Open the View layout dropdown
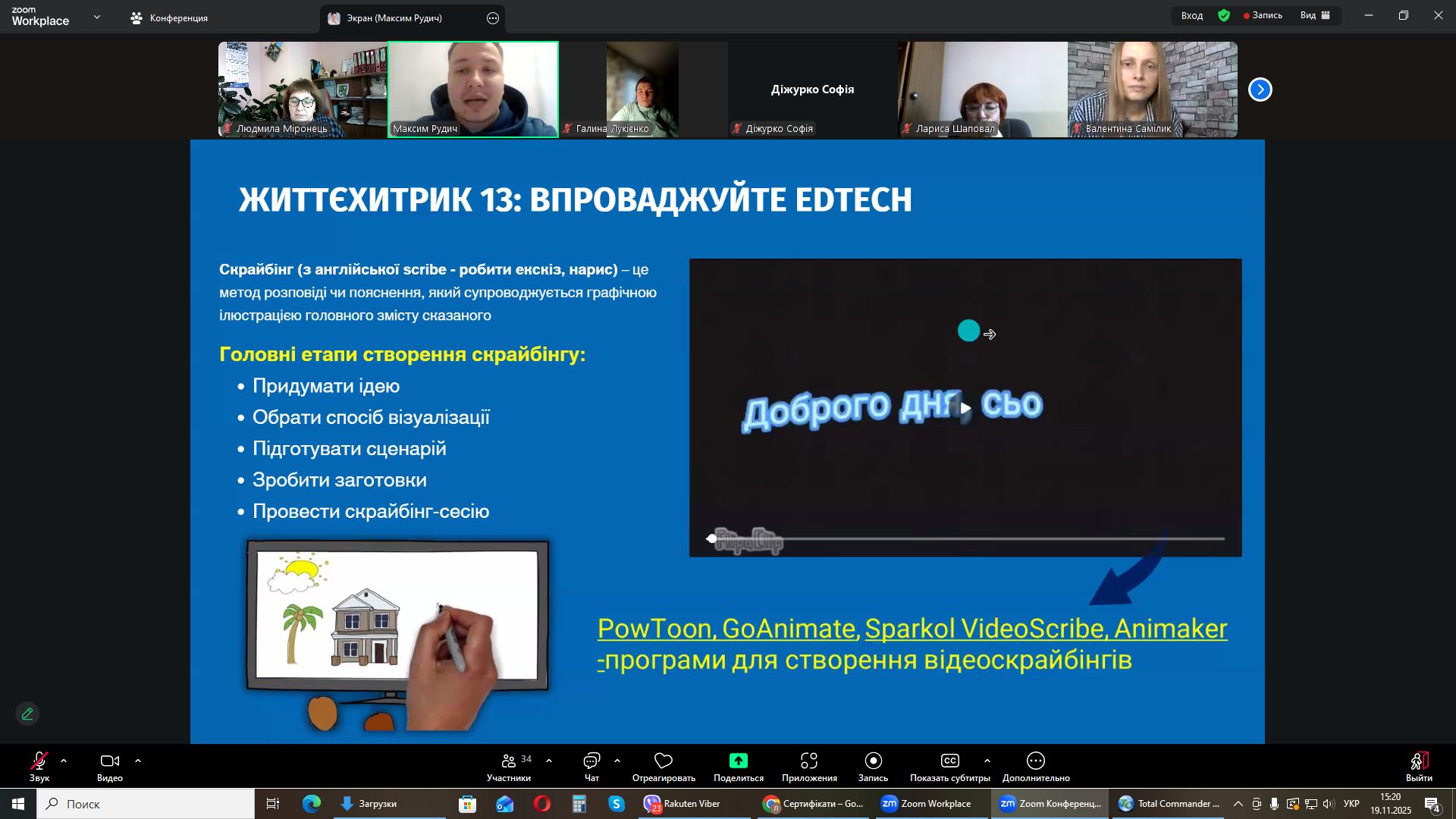This screenshot has width=1456, height=819. [x=1316, y=15]
